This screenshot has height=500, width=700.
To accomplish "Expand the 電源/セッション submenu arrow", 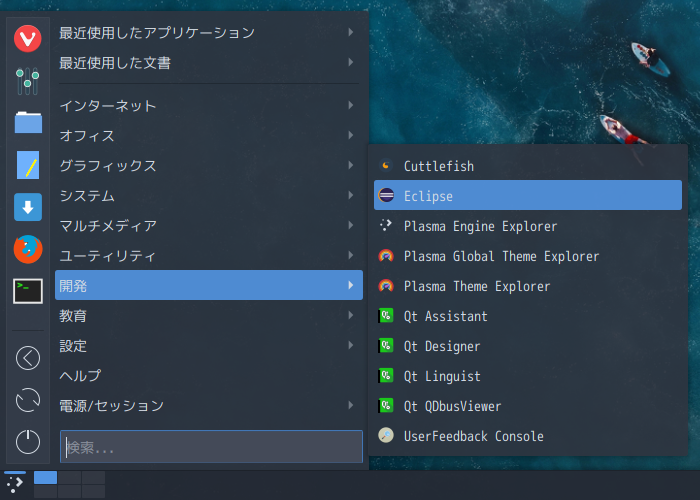I will click(351, 405).
